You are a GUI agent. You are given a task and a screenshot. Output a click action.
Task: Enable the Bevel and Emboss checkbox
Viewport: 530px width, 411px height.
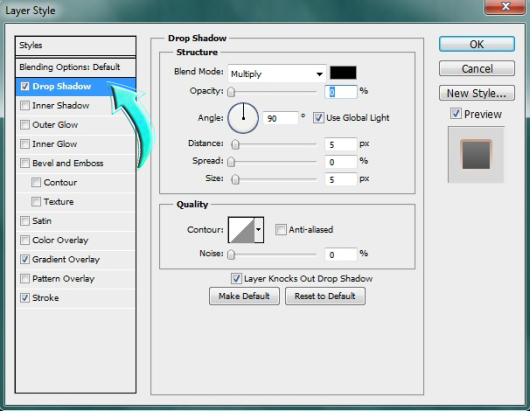tap(25, 163)
